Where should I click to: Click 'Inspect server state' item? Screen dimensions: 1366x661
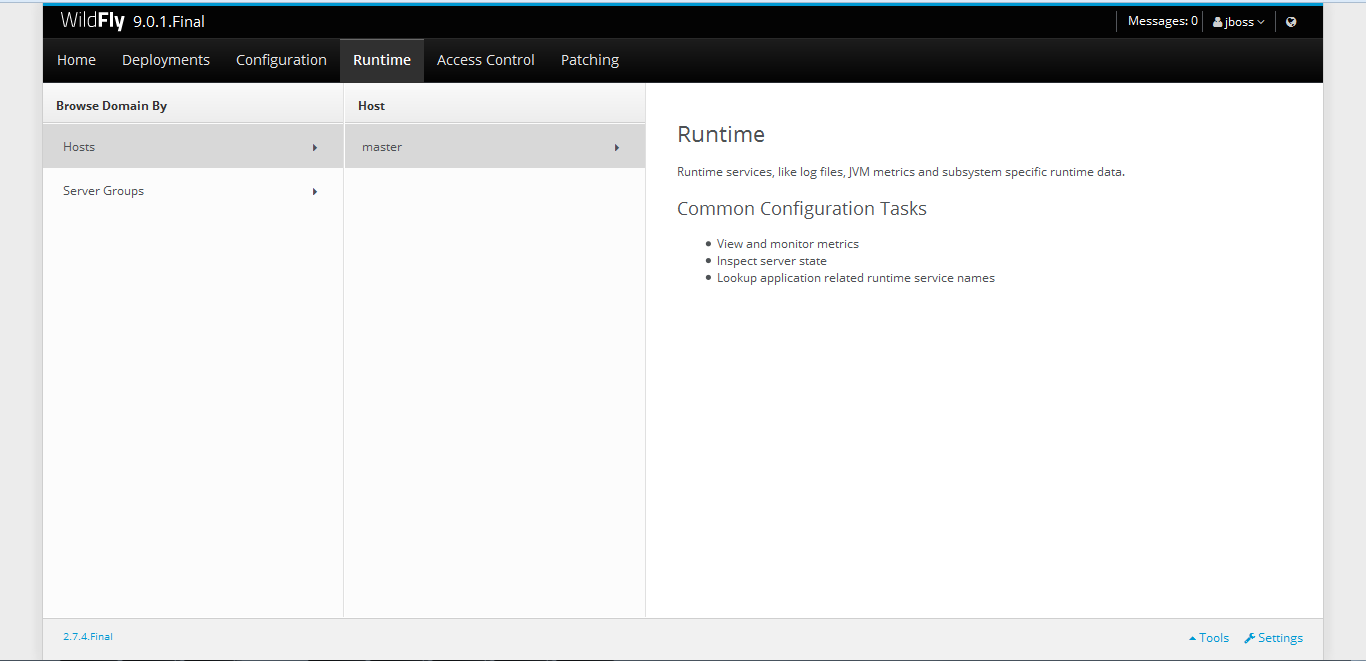tap(772, 261)
